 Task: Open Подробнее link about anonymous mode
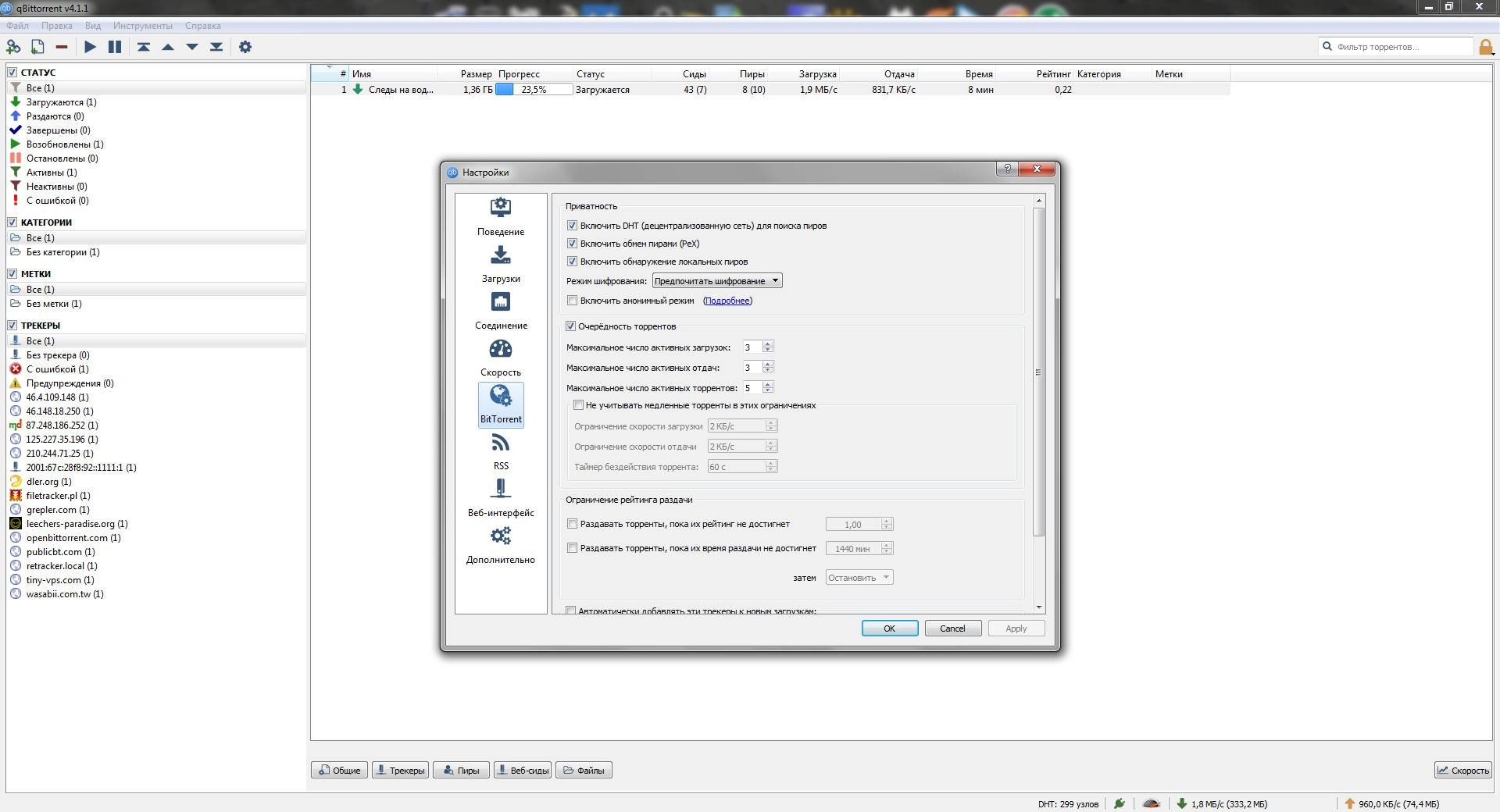pyautogui.click(x=727, y=301)
